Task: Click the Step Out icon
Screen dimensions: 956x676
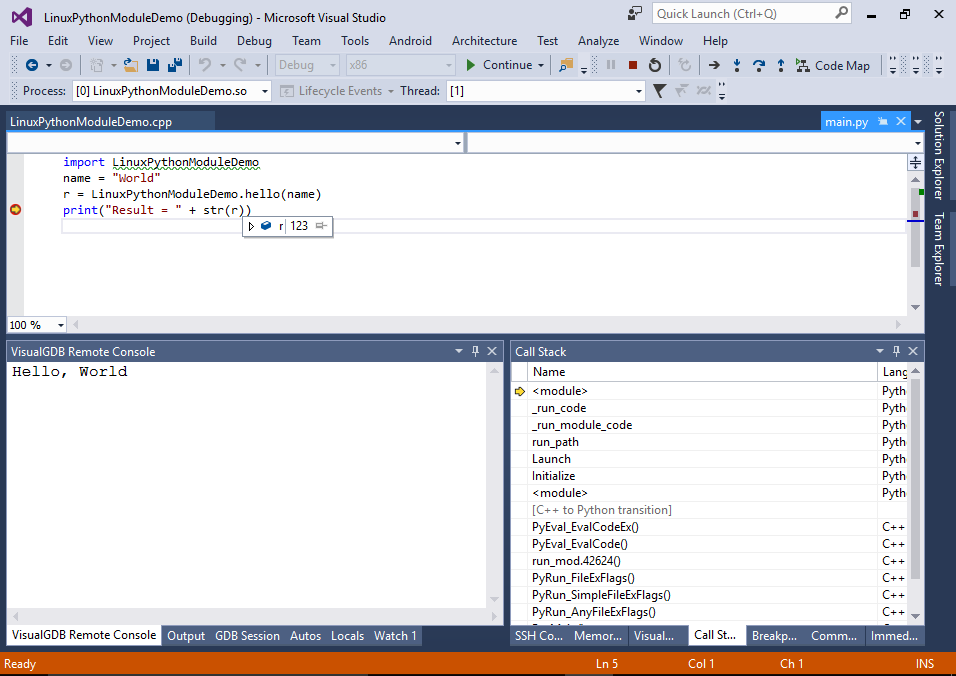Action: point(780,65)
